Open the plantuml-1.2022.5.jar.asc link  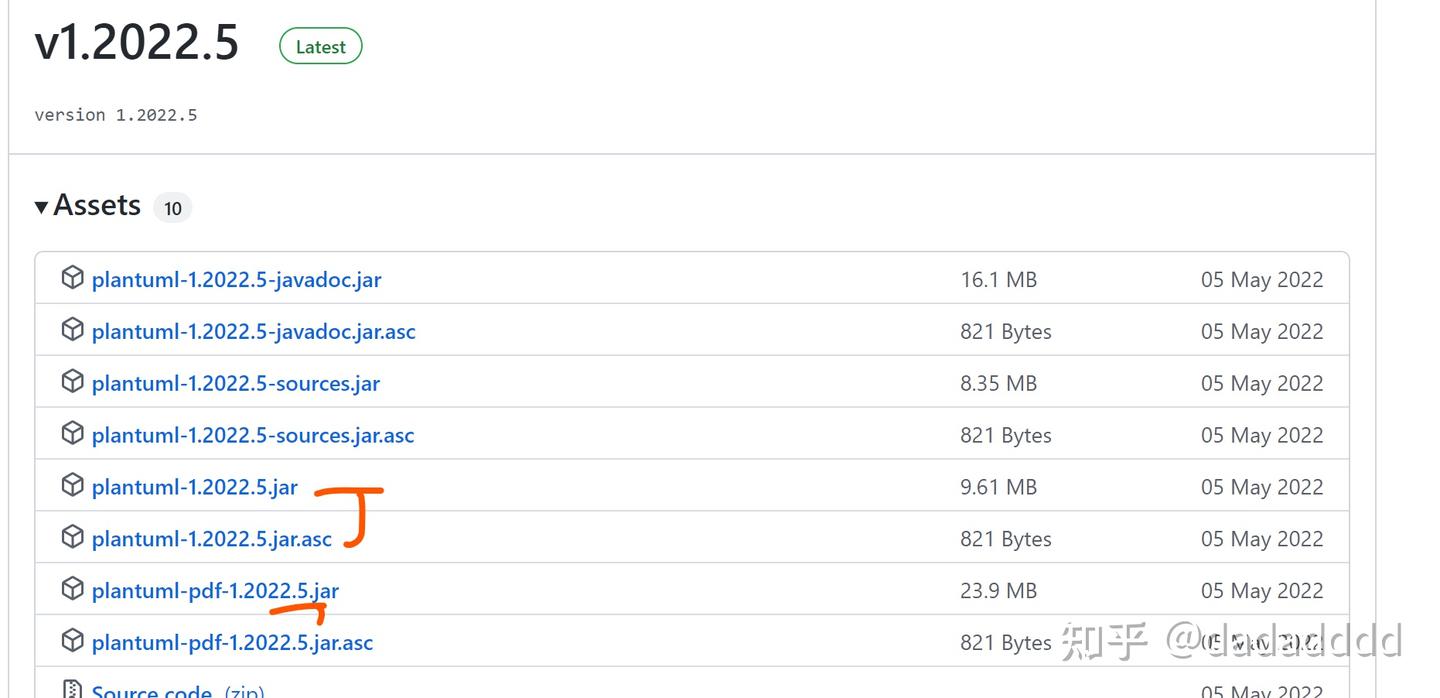click(x=211, y=540)
